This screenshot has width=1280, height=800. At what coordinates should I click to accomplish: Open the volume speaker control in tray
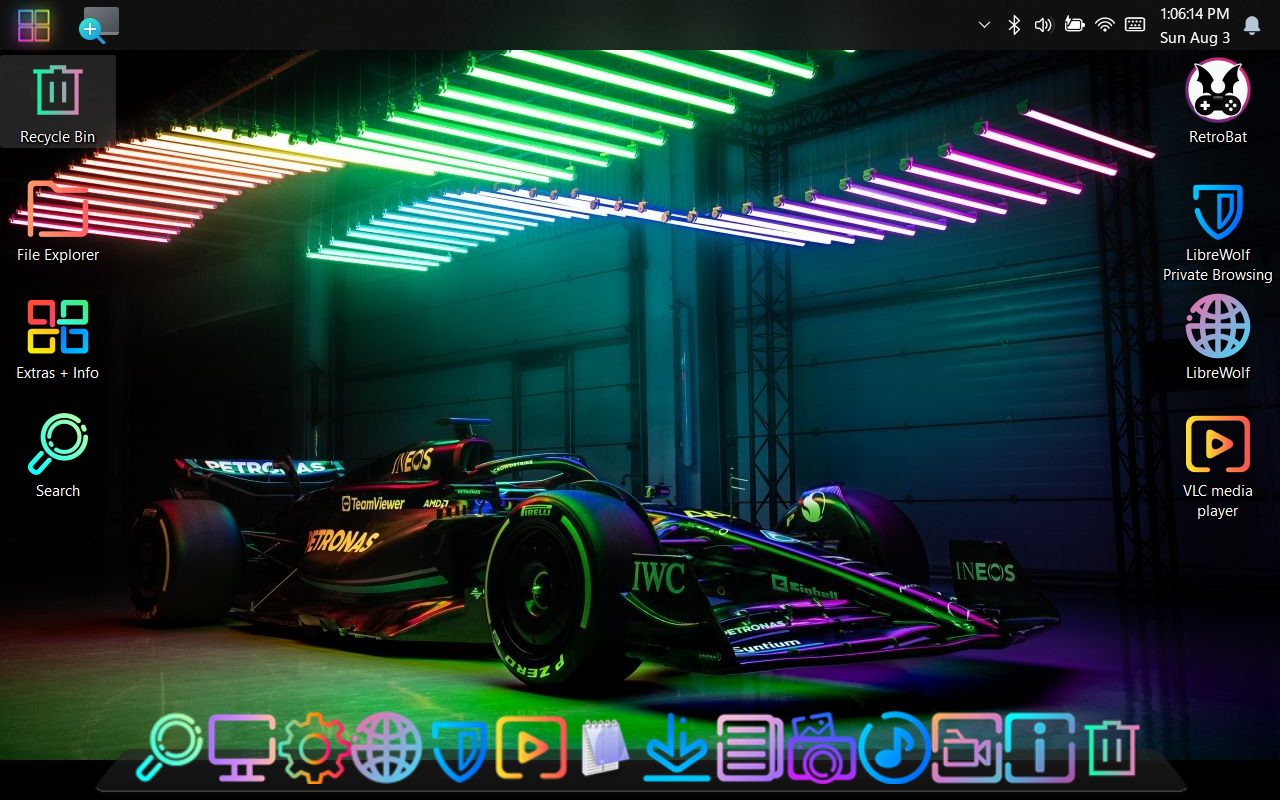point(1043,25)
